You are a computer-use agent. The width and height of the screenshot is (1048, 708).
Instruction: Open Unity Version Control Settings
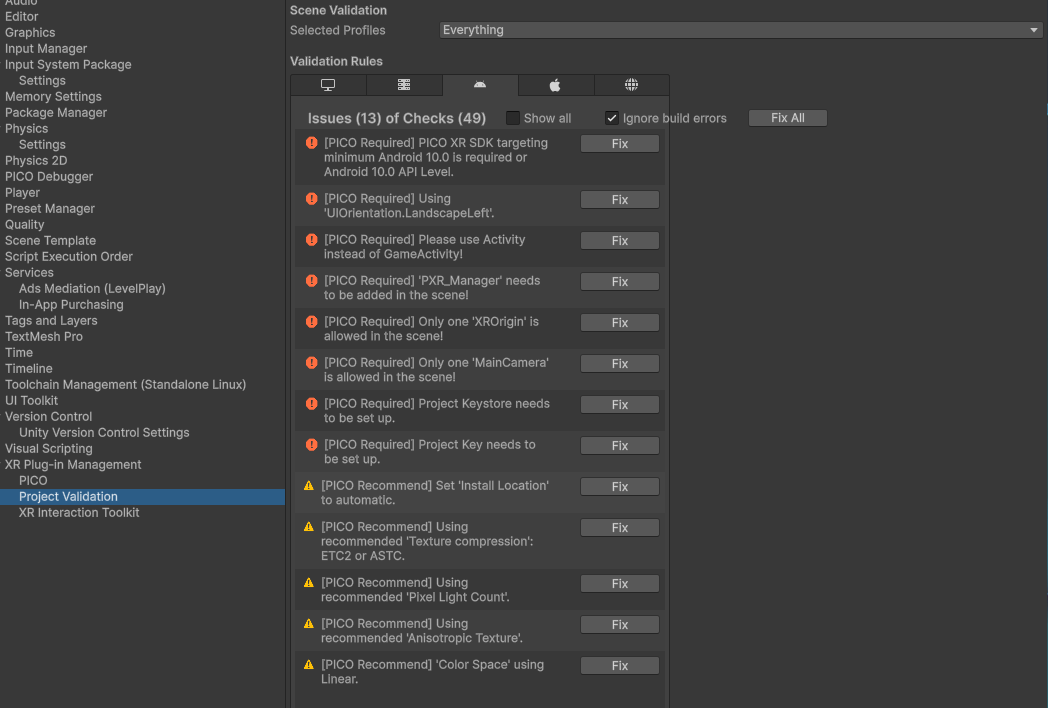(104, 433)
